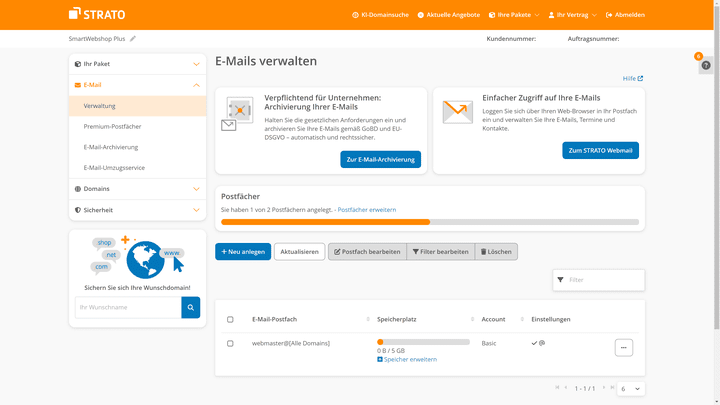Click the checkmark settings icon in webmaster row
This screenshot has width=720, height=405.
coord(534,343)
